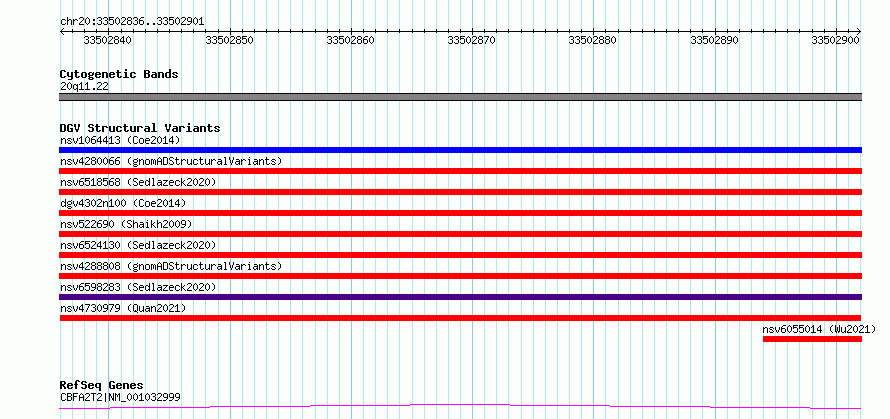The image size is (890, 419).
Task: Select the red nsv4730979 variant bar
Action: click(460, 318)
